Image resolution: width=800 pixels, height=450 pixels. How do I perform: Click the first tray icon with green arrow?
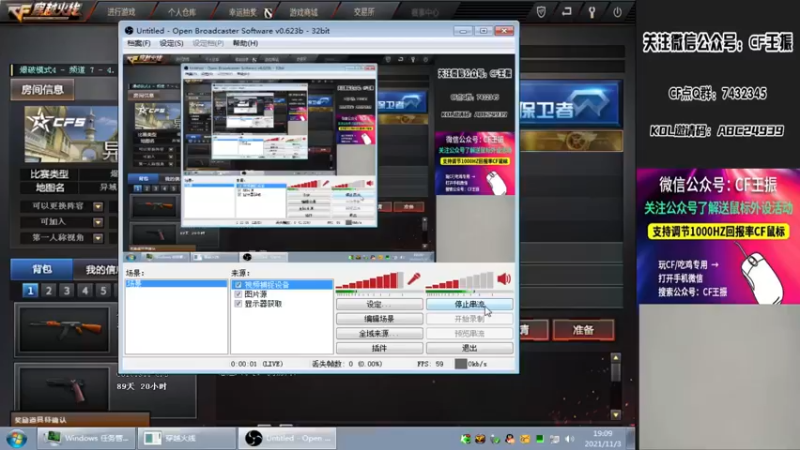tap(465, 439)
